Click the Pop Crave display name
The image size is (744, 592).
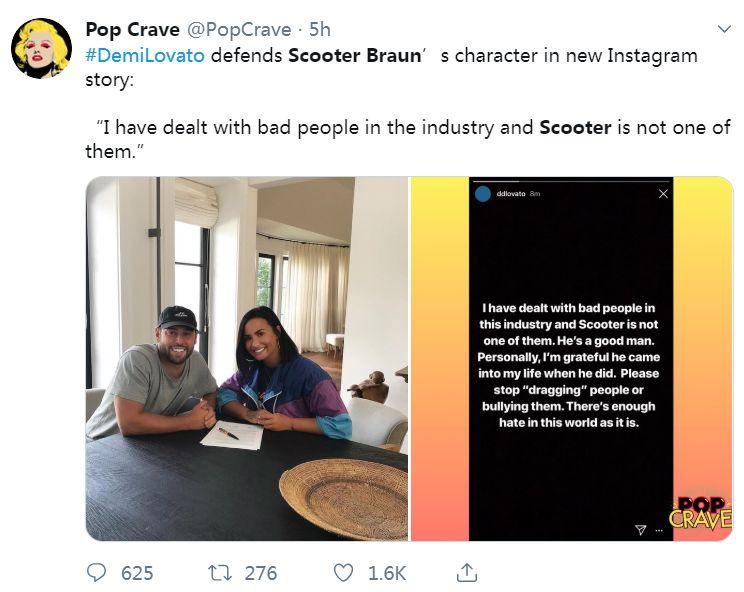coord(132,29)
